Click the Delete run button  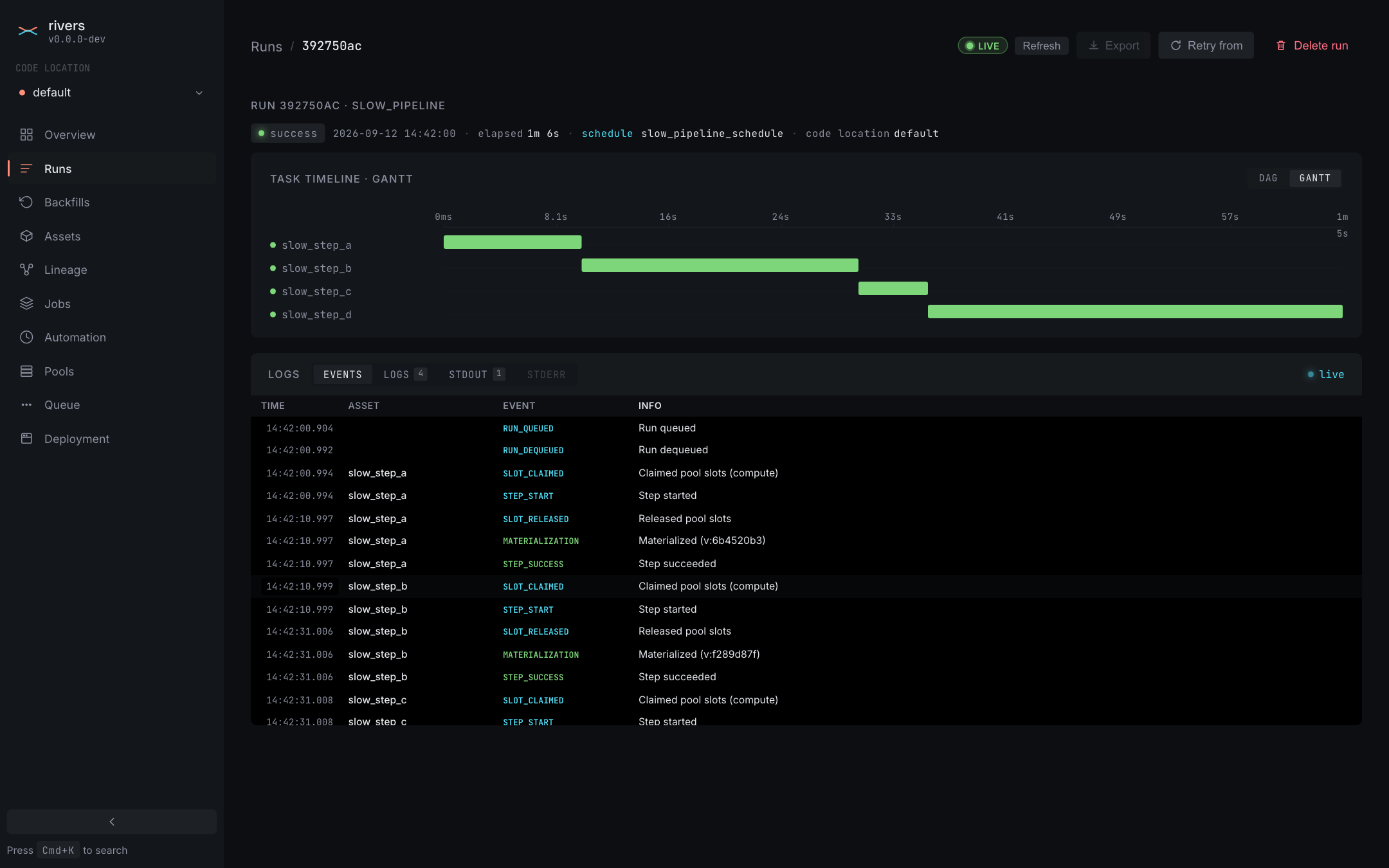[1311, 46]
